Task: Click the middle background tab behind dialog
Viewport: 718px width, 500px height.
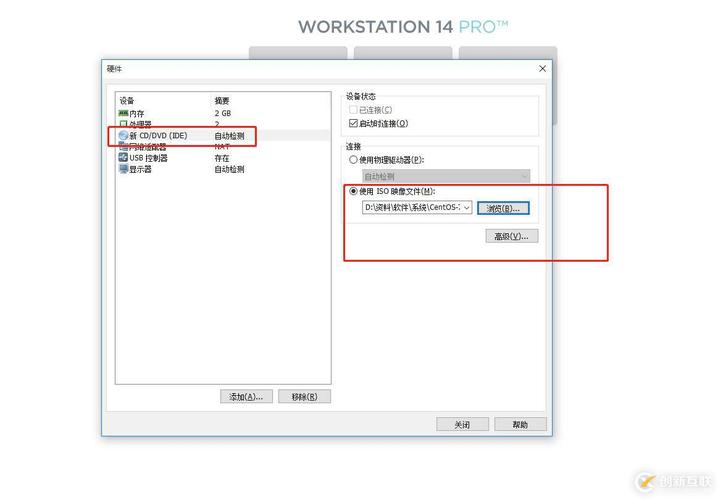Action: [x=403, y=53]
